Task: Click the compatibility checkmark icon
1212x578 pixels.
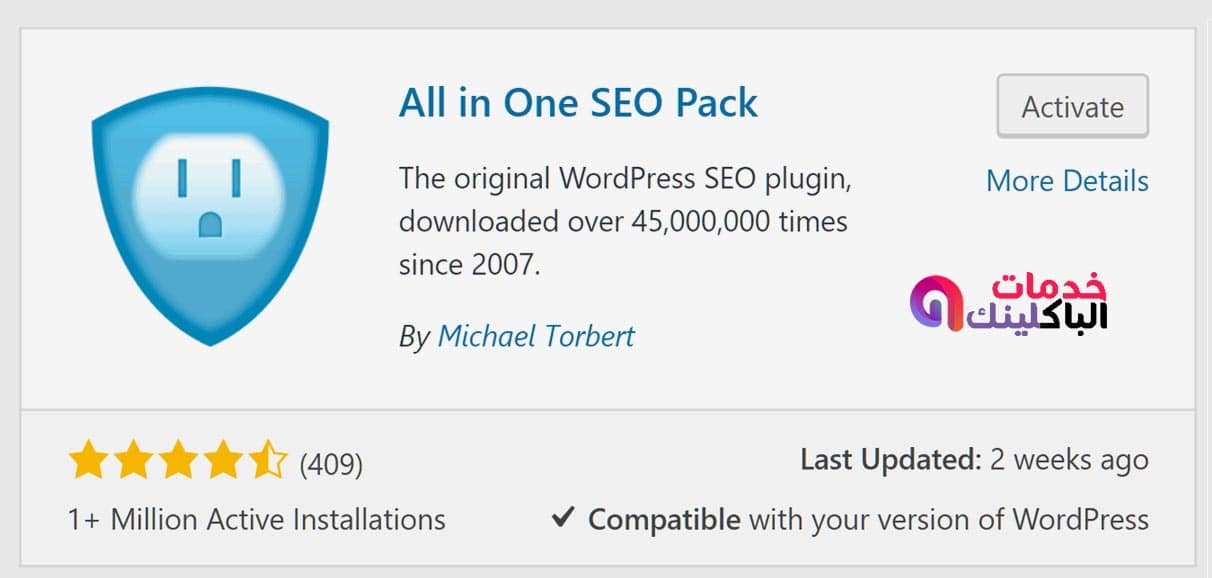Action: click(x=563, y=518)
